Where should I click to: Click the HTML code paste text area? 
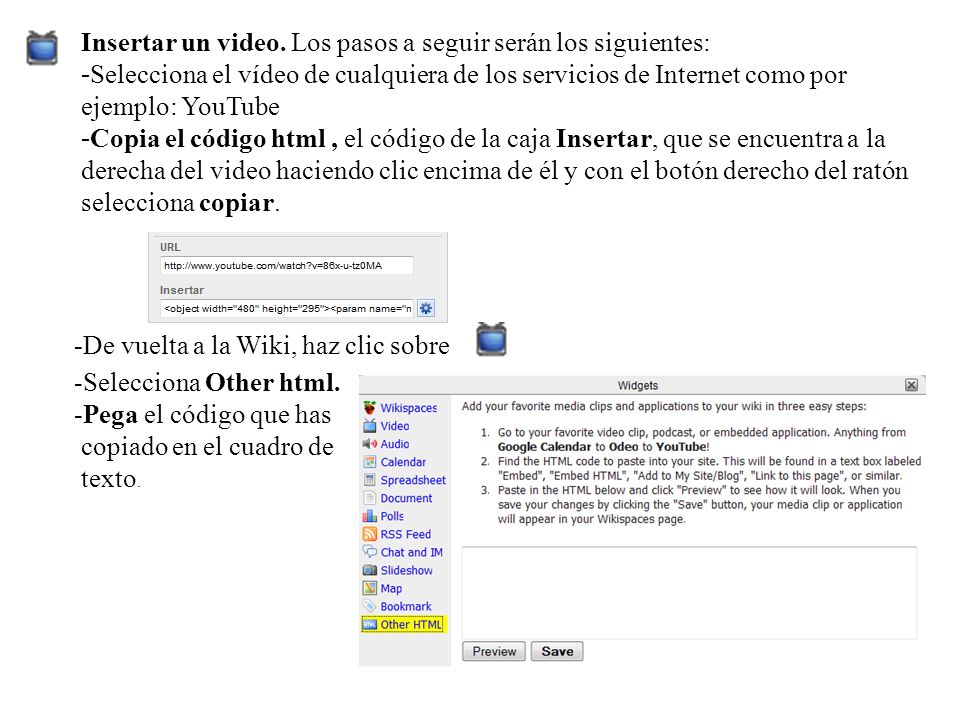[689, 593]
